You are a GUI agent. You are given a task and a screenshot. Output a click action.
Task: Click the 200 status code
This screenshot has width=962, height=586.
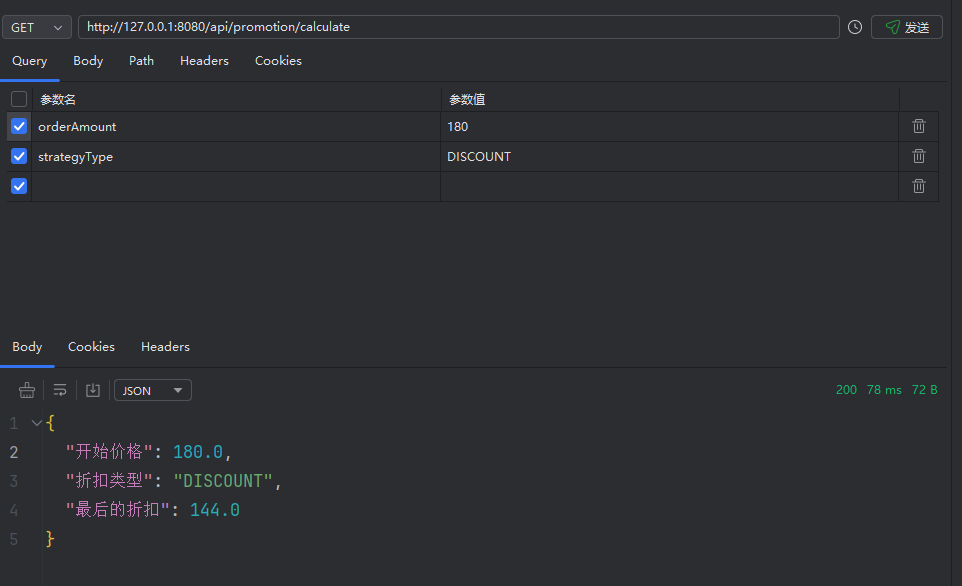tap(846, 390)
